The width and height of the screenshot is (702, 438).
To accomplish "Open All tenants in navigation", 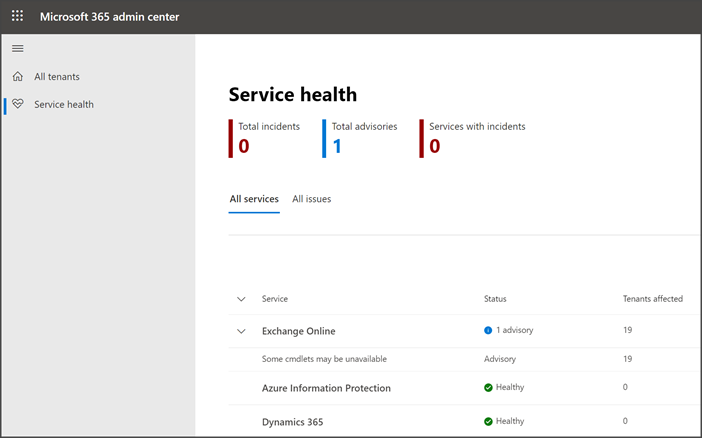I will point(57,77).
